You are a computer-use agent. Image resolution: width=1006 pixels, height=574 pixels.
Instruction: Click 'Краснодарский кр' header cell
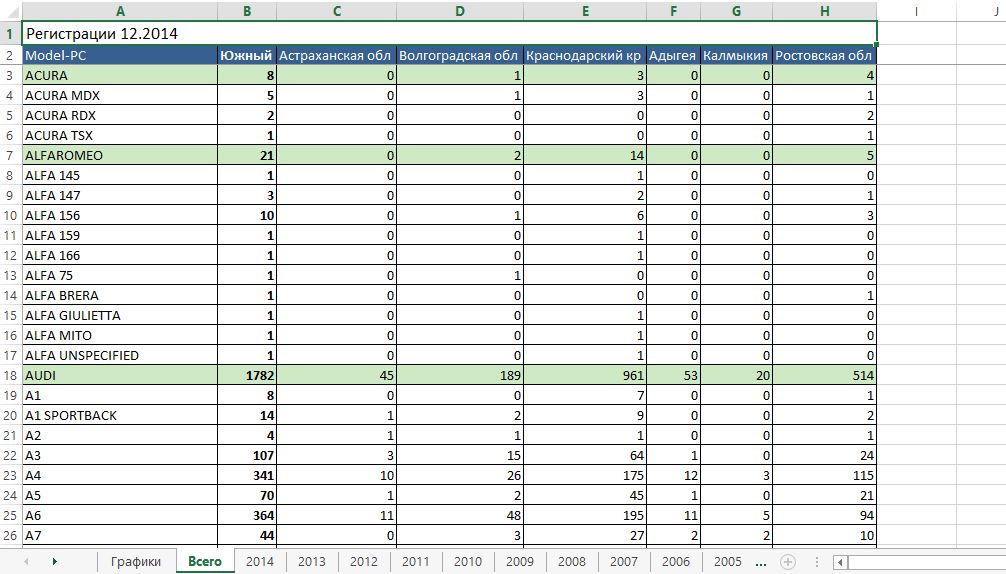[585, 55]
